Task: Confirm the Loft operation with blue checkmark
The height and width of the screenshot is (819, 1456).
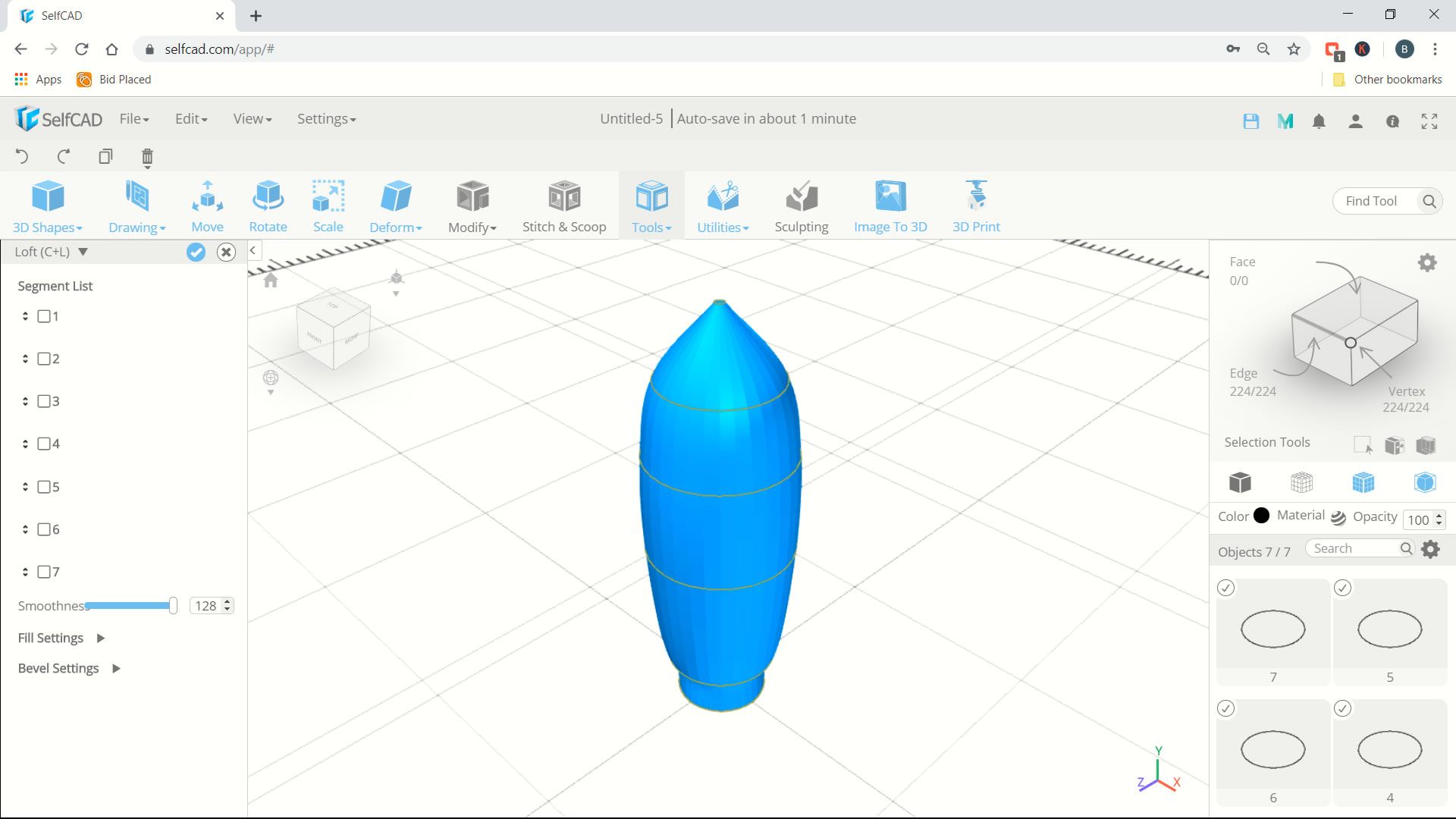Action: [196, 252]
